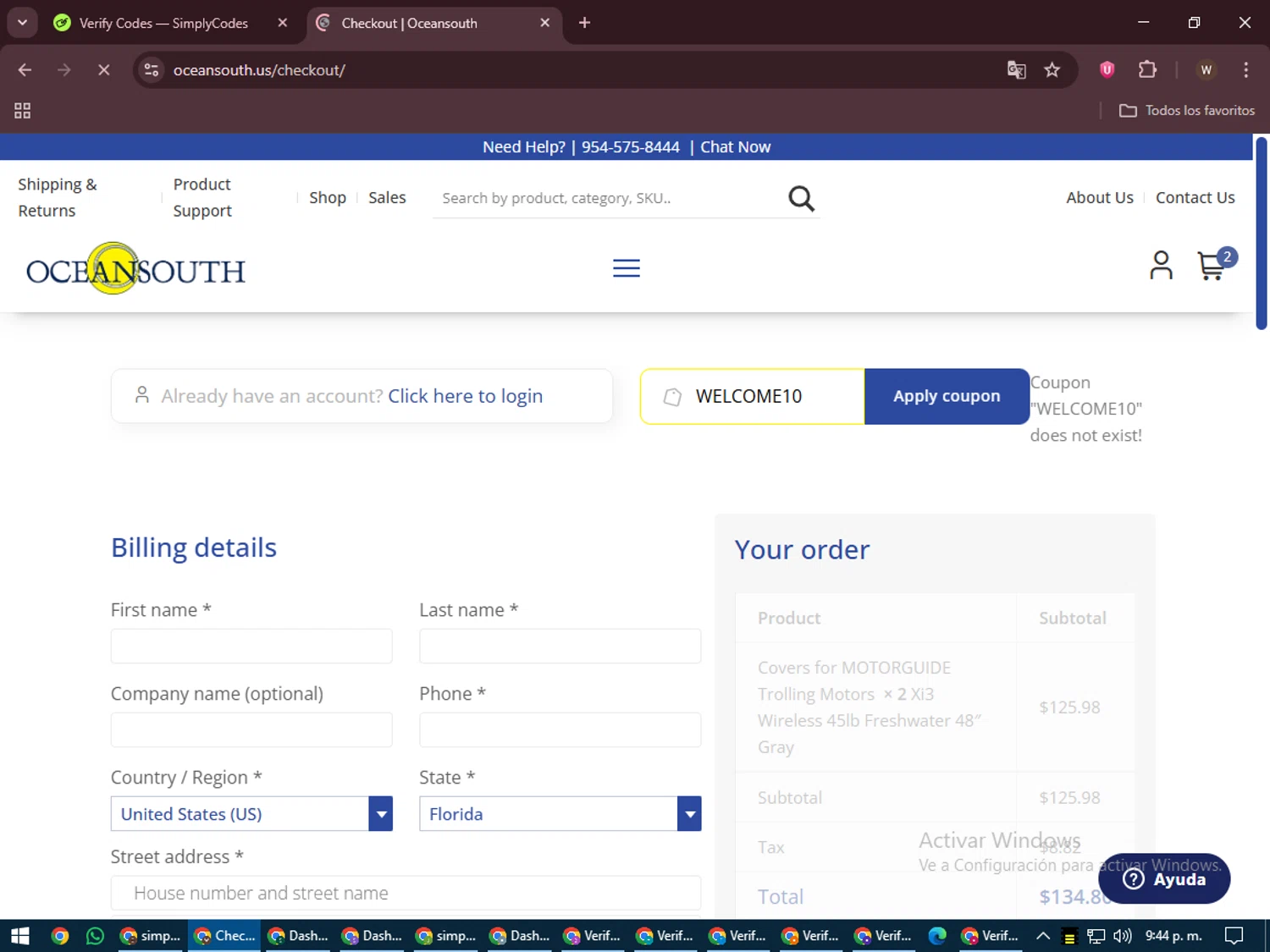Open the Sales menu
The image size is (1270, 952).
[387, 197]
